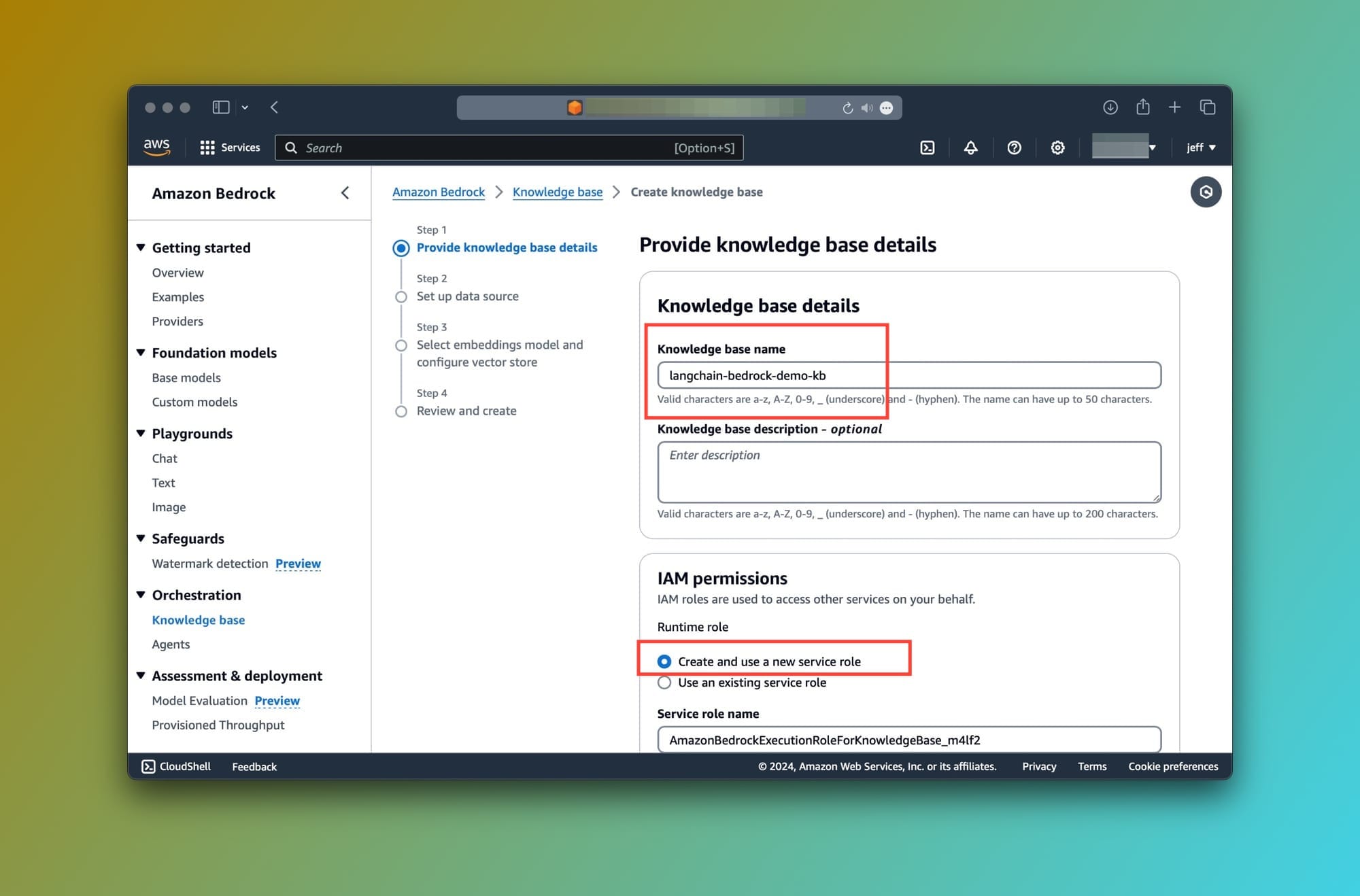
Task: Click the description text area field
Action: 909,472
